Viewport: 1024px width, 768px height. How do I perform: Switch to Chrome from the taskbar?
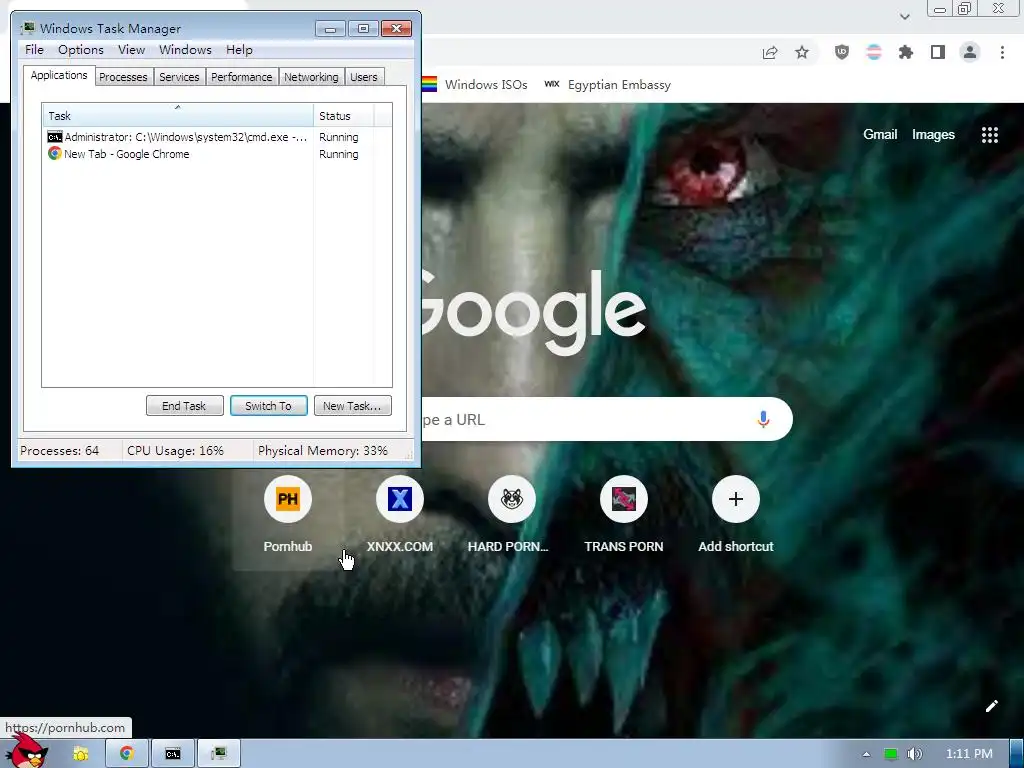[x=127, y=754]
